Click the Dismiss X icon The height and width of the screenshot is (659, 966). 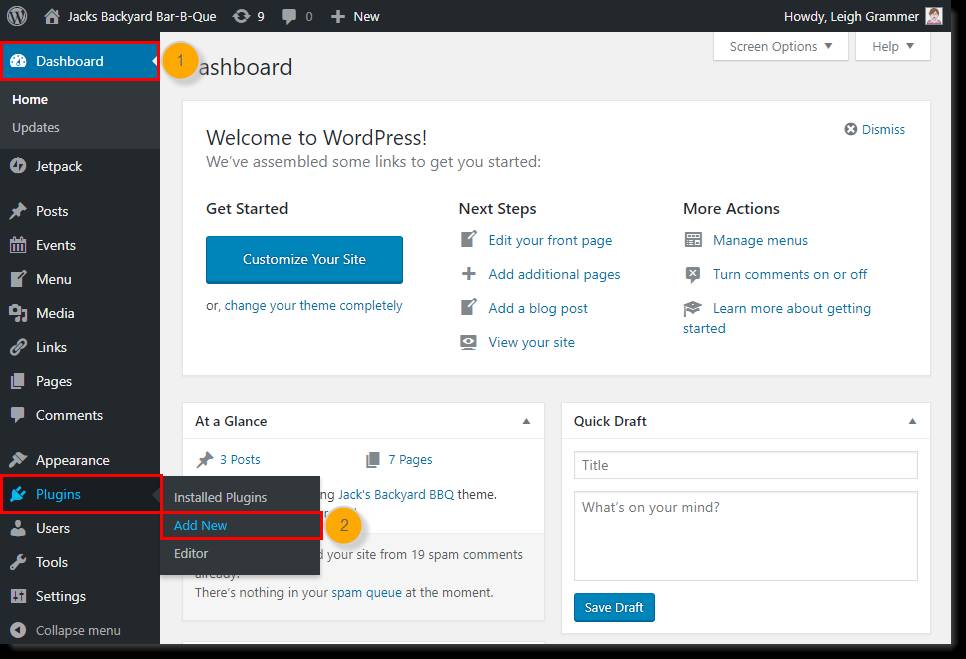tap(851, 129)
